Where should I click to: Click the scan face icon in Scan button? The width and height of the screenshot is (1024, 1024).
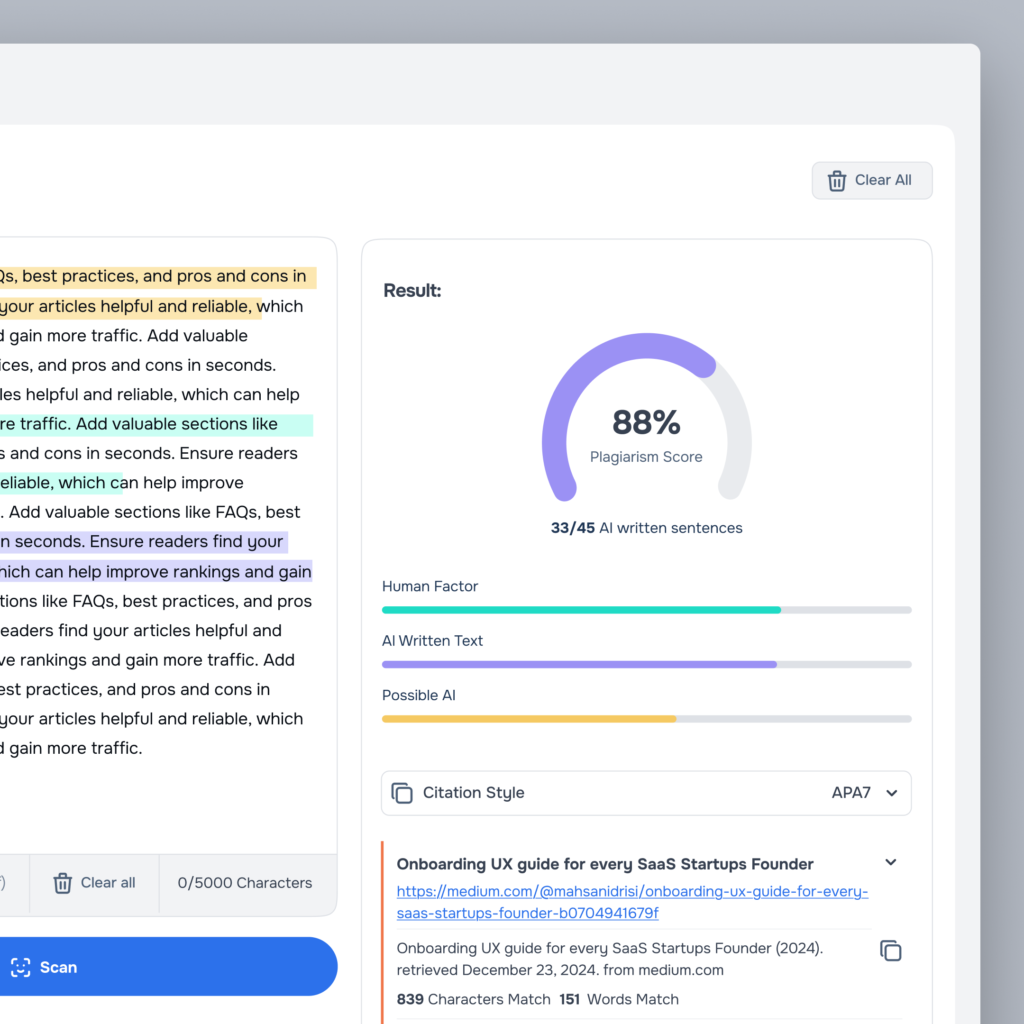click(x=21, y=967)
